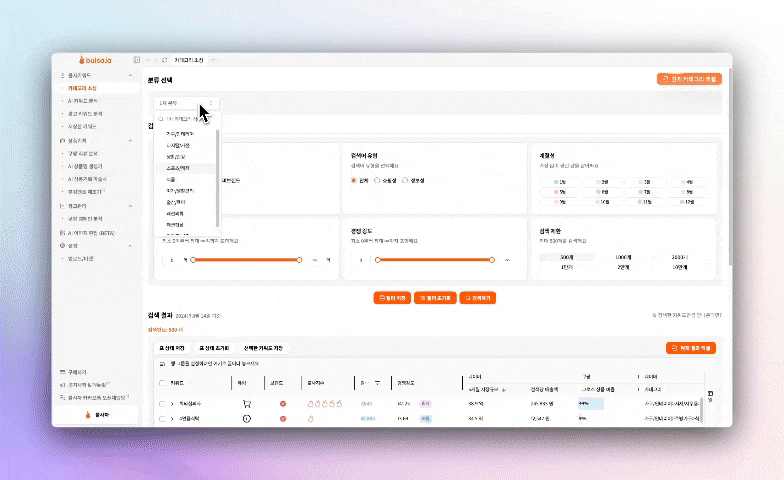Toggle the sidebar collapse icon

[x=136, y=60]
